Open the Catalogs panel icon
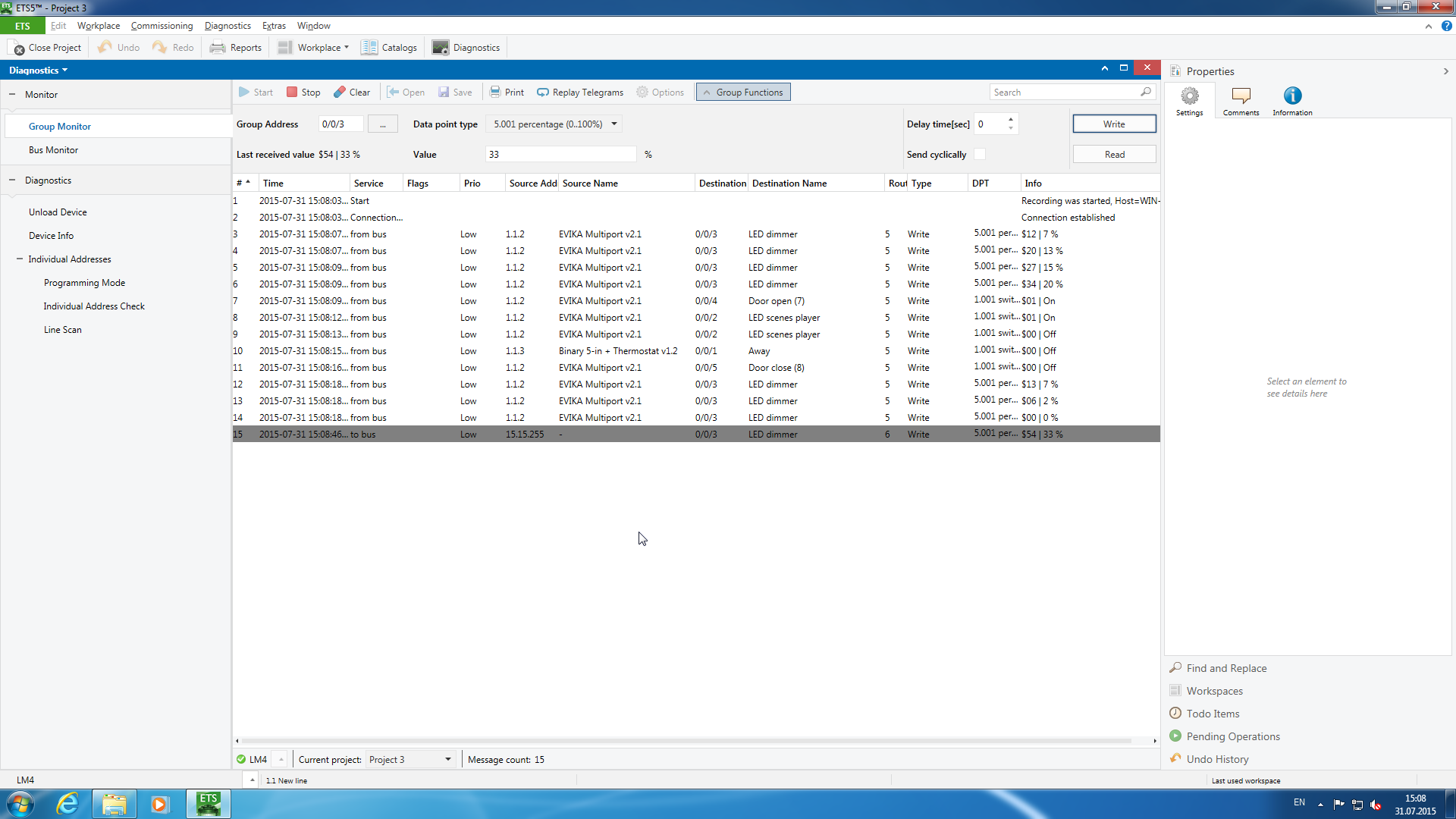Image resolution: width=1456 pixels, height=819 pixels. [369, 47]
